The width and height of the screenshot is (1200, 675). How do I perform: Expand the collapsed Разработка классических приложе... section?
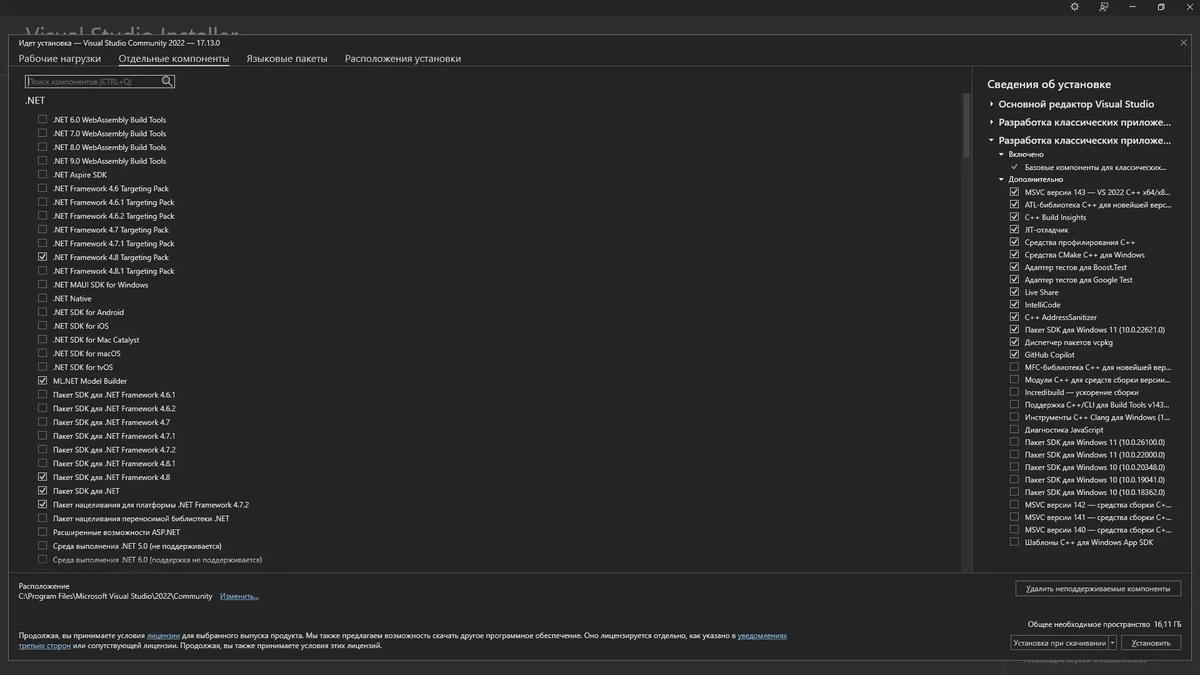pyautogui.click(x=992, y=122)
